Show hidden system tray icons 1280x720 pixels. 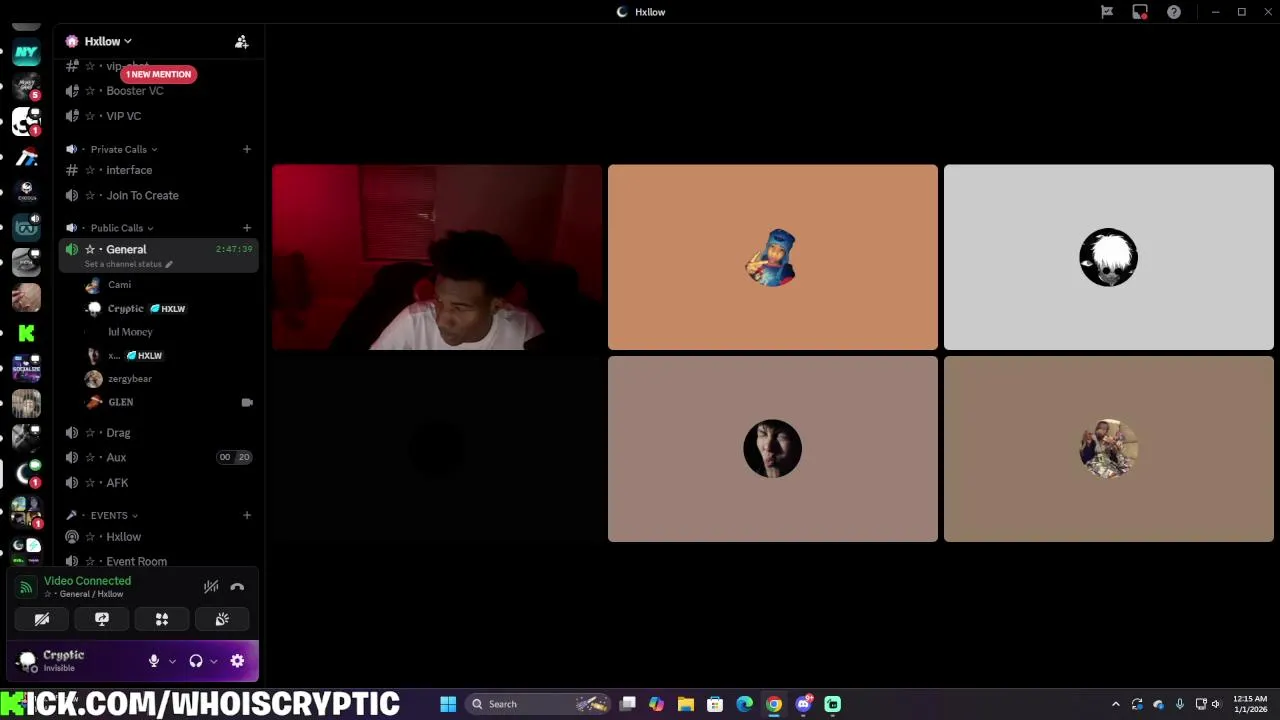pos(1116,704)
